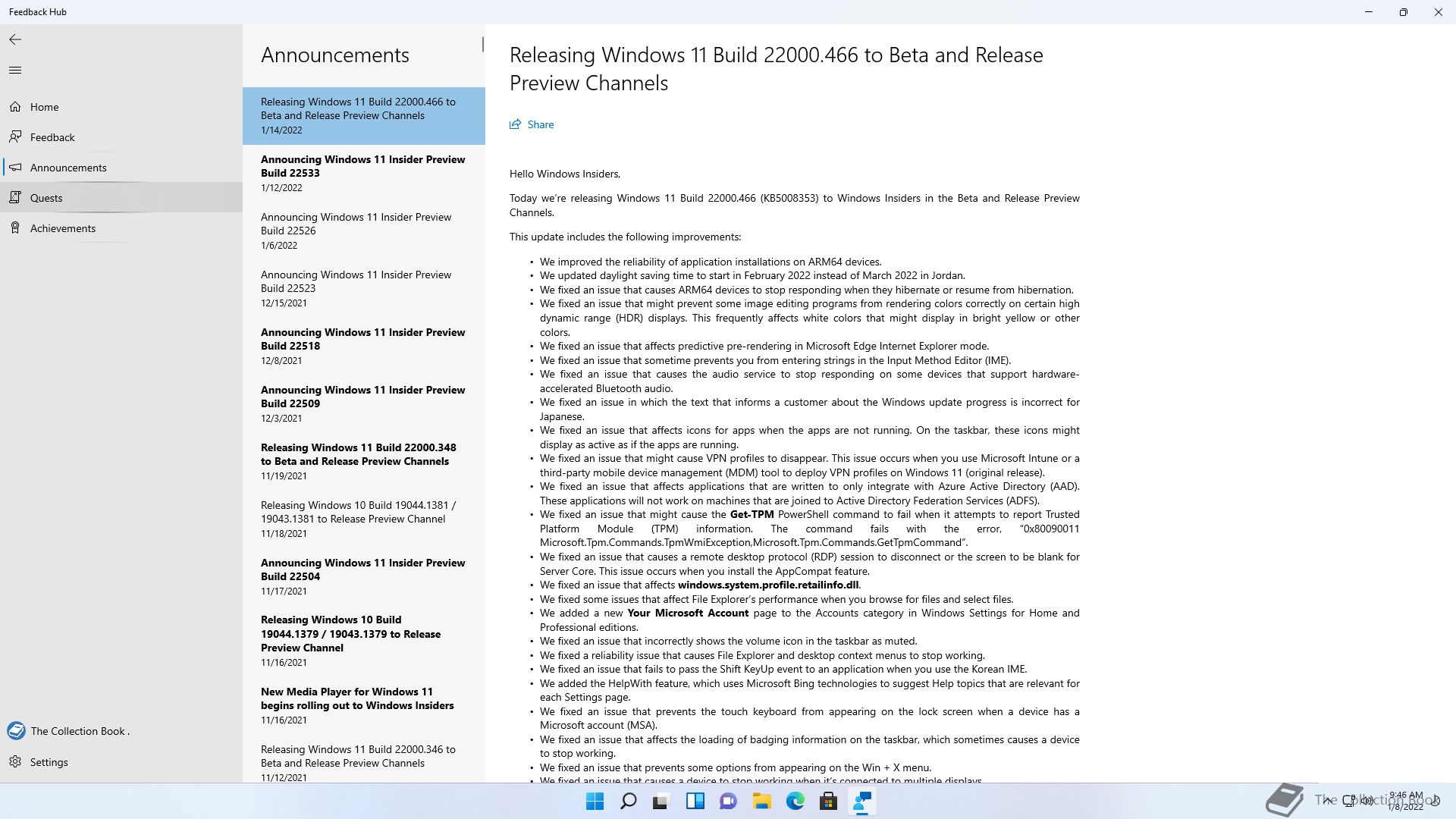Launch Microsoft Edge from the taskbar

tap(795, 802)
